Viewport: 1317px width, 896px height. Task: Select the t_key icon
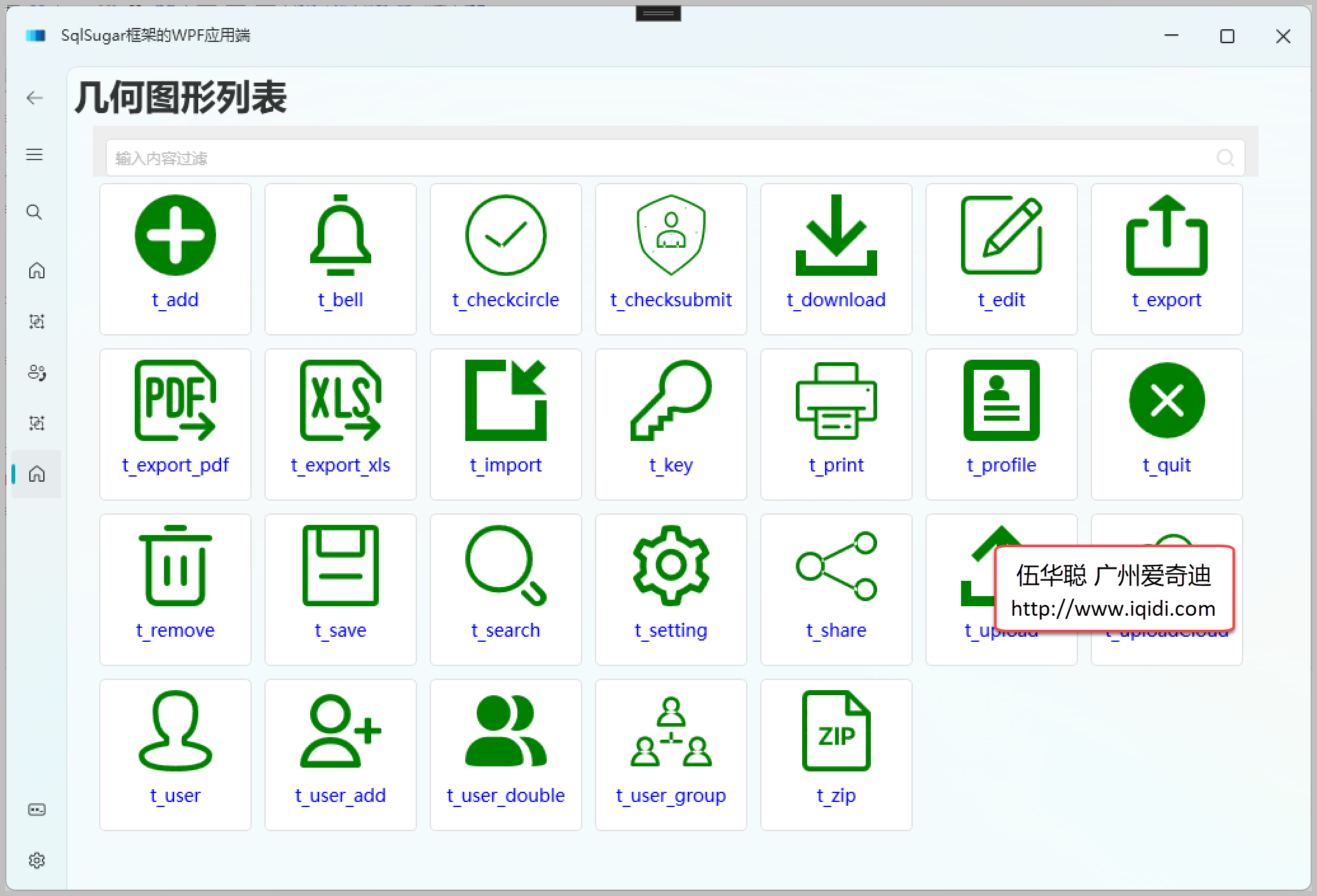point(671,400)
